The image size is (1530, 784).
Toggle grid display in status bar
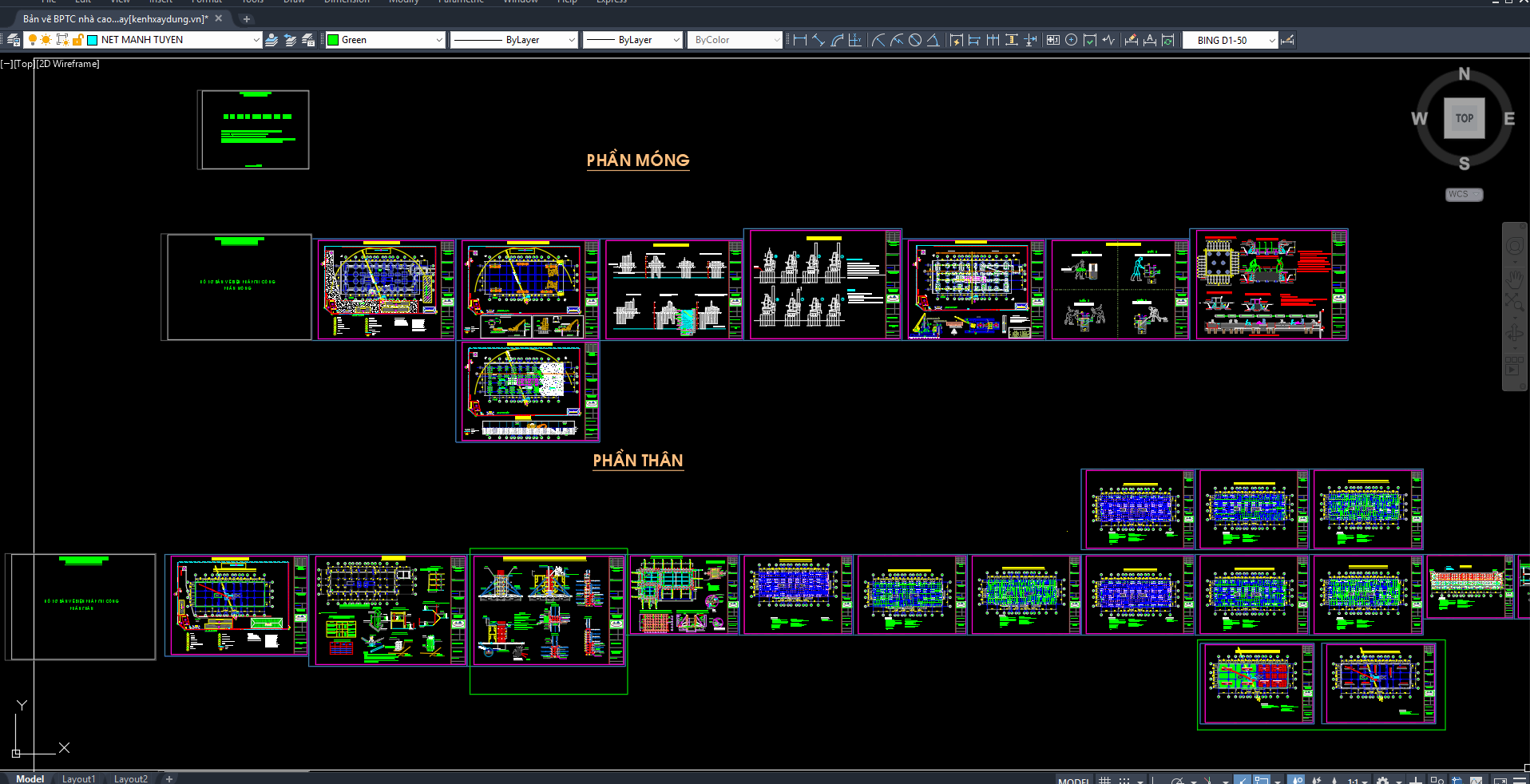[1104, 780]
